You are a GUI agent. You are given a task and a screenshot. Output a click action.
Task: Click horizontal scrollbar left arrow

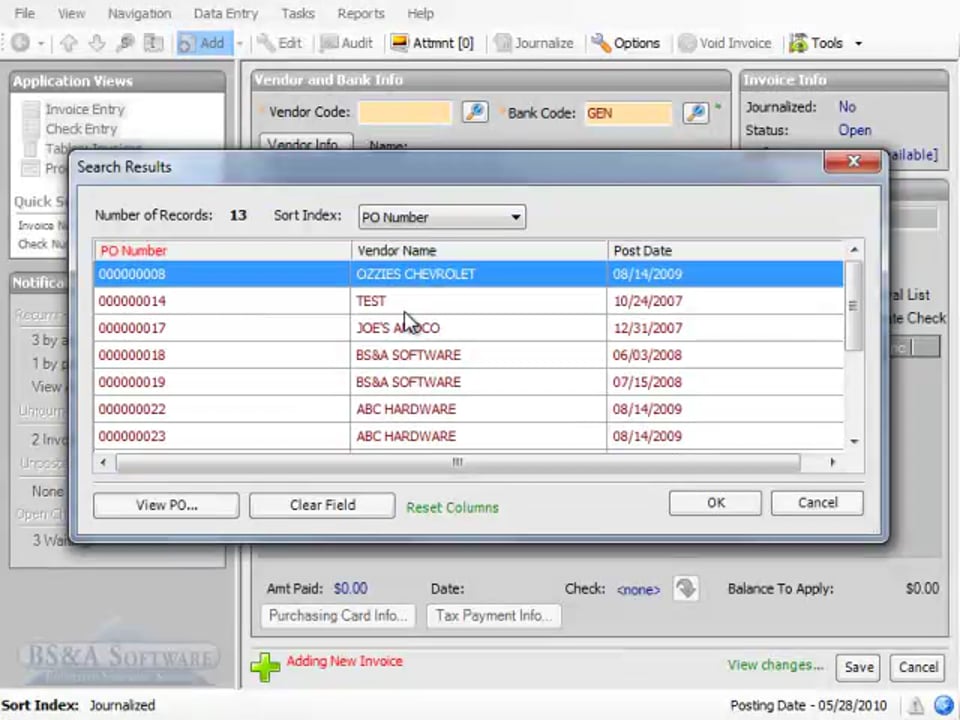pyautogui.click(x=103, y=462)
